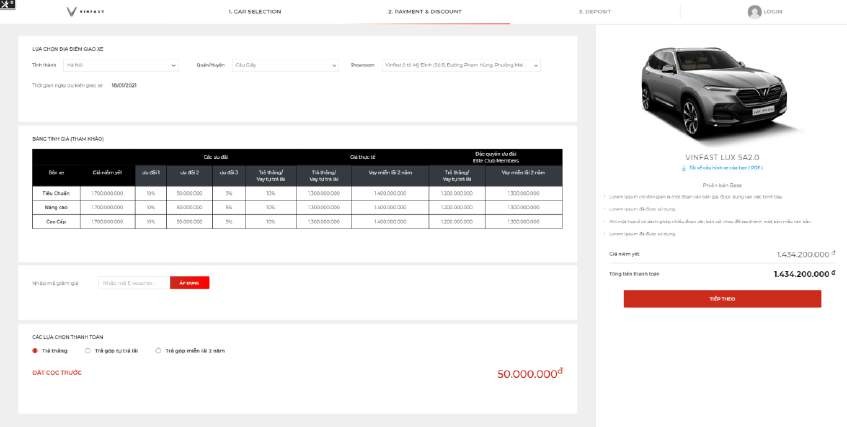Select the Trả góp tự trả lãi option

click(88, 351)
